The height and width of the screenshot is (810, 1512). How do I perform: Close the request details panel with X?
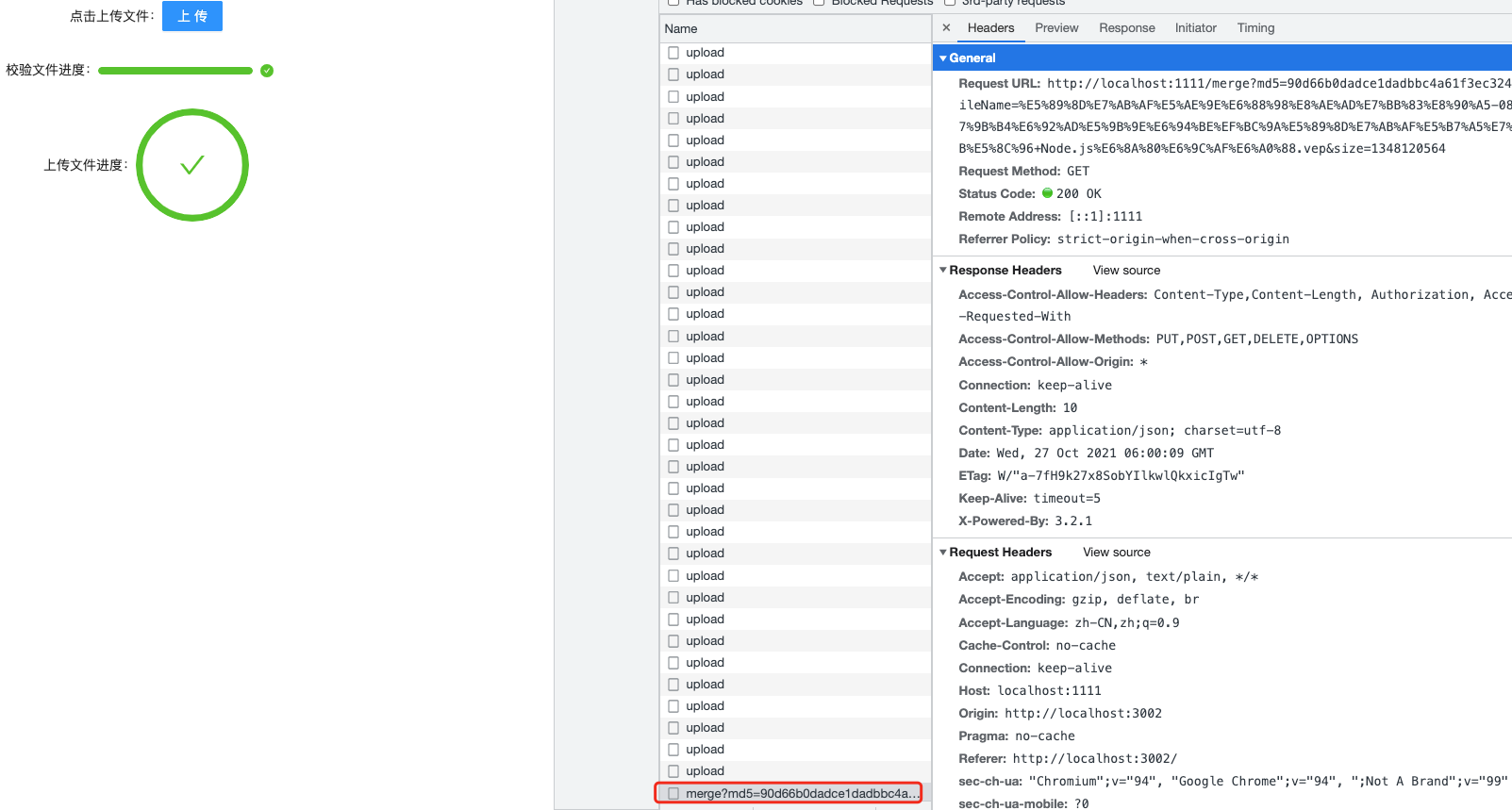pos(946,28)
